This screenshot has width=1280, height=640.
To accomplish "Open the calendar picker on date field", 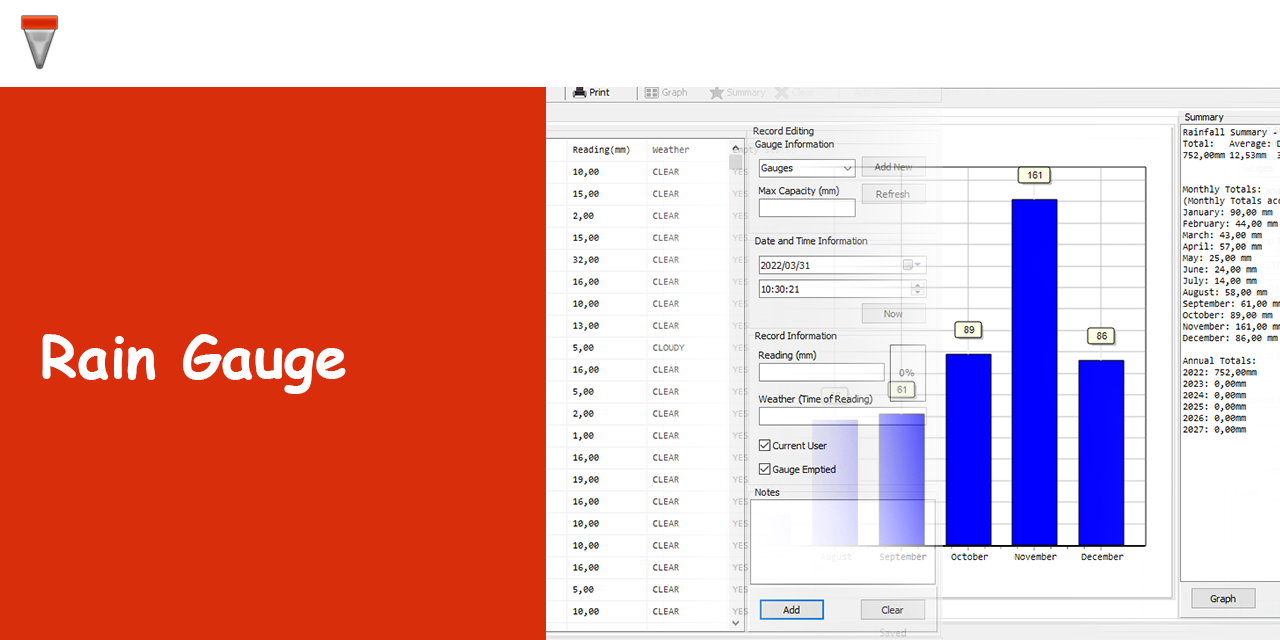I will click(908, 265).
